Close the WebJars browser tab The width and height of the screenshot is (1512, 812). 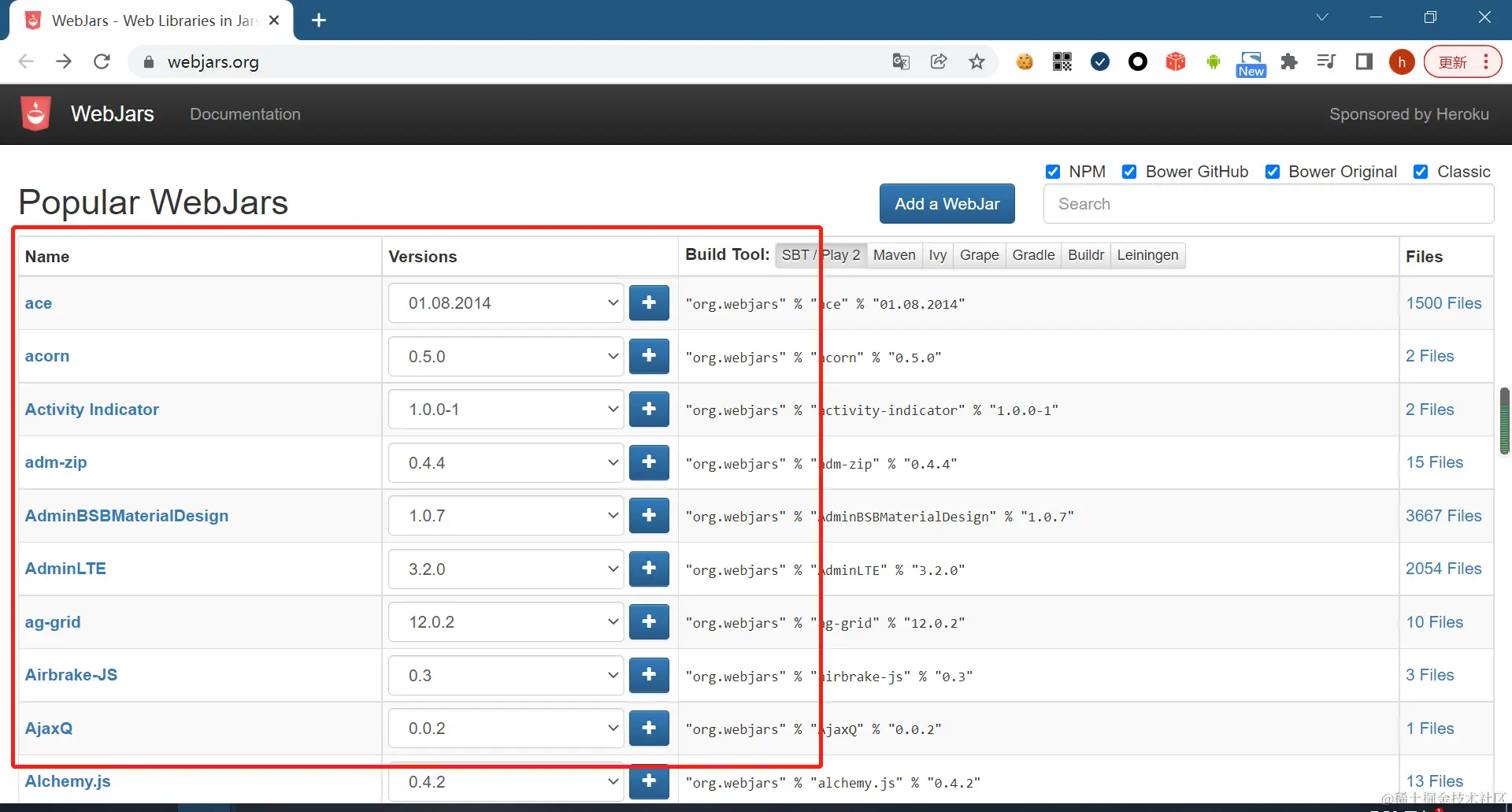tap(274, 20)
